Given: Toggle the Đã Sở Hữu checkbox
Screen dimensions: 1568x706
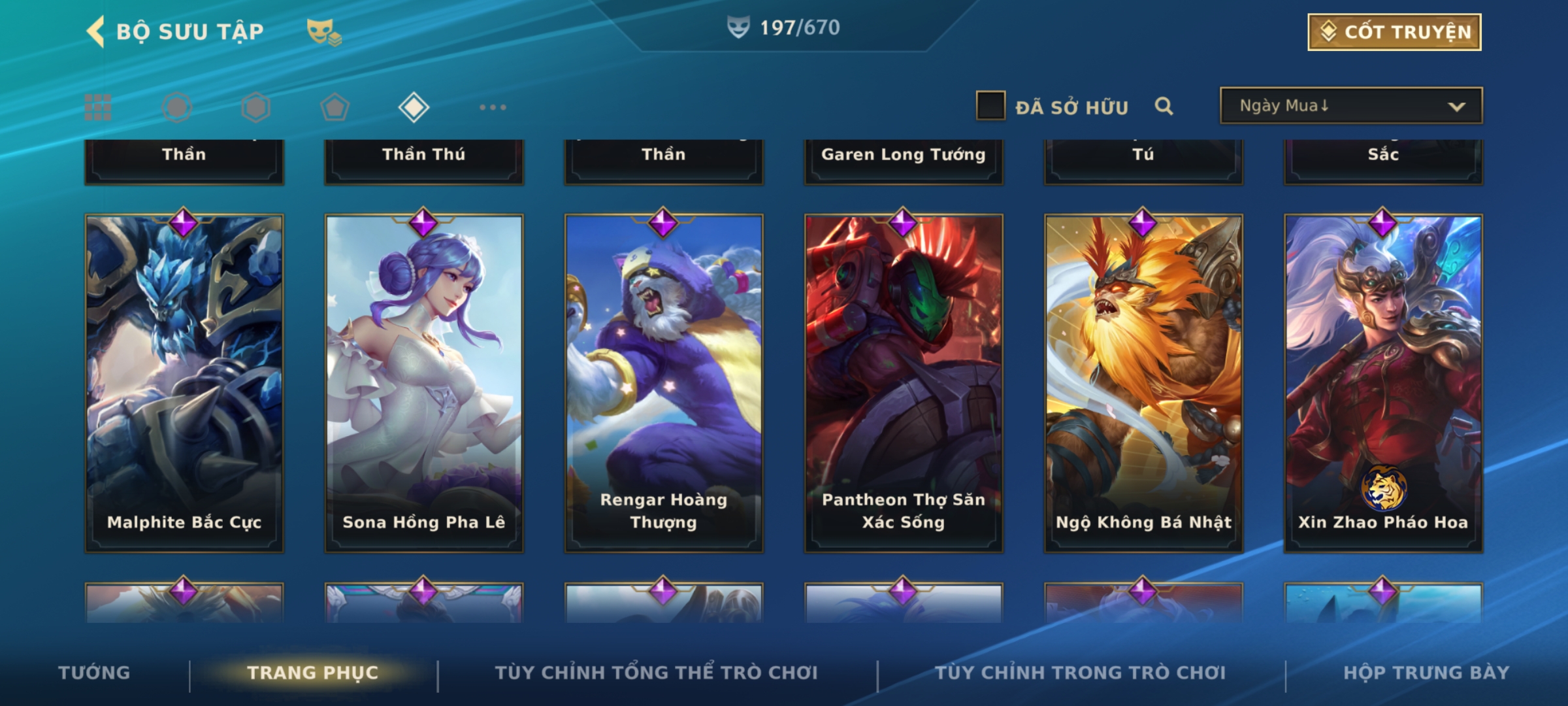Looking at the screenshot, I should pos(990,106).
